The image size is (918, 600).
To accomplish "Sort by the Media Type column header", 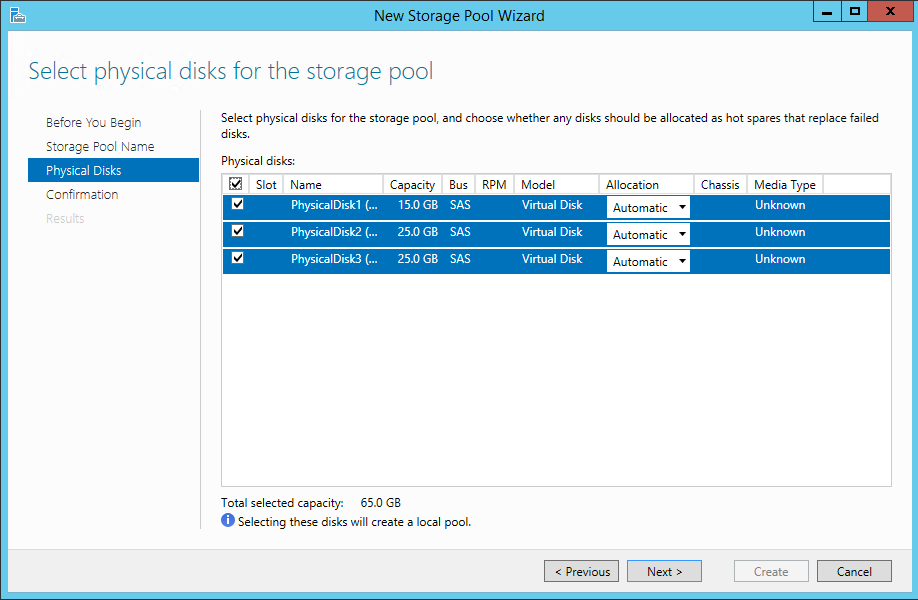I will click(x=785, y=184).
